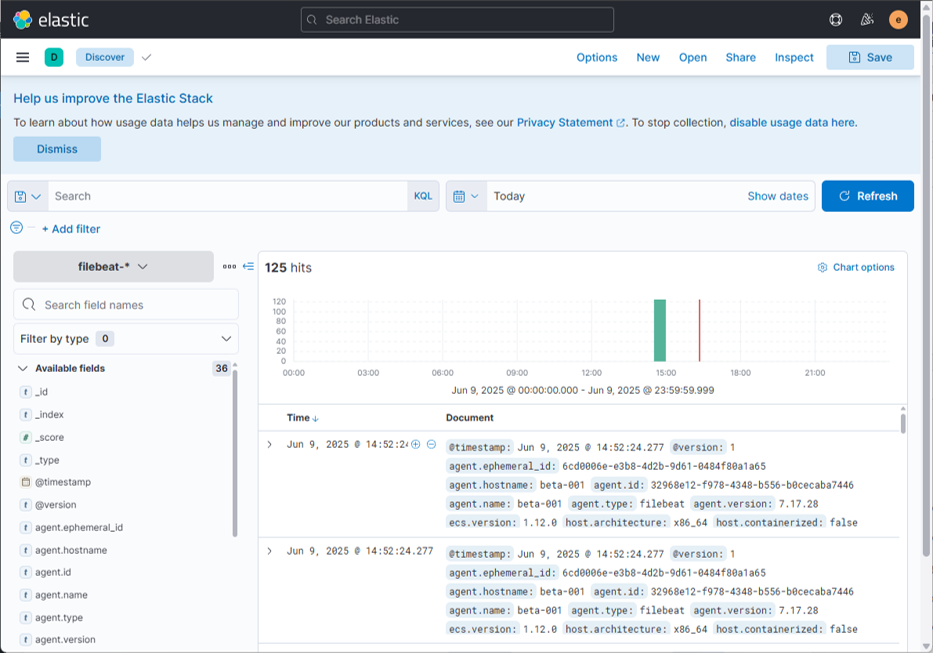Click the _id field type icon
933x653 pixels.
click(x=25, y=392)
